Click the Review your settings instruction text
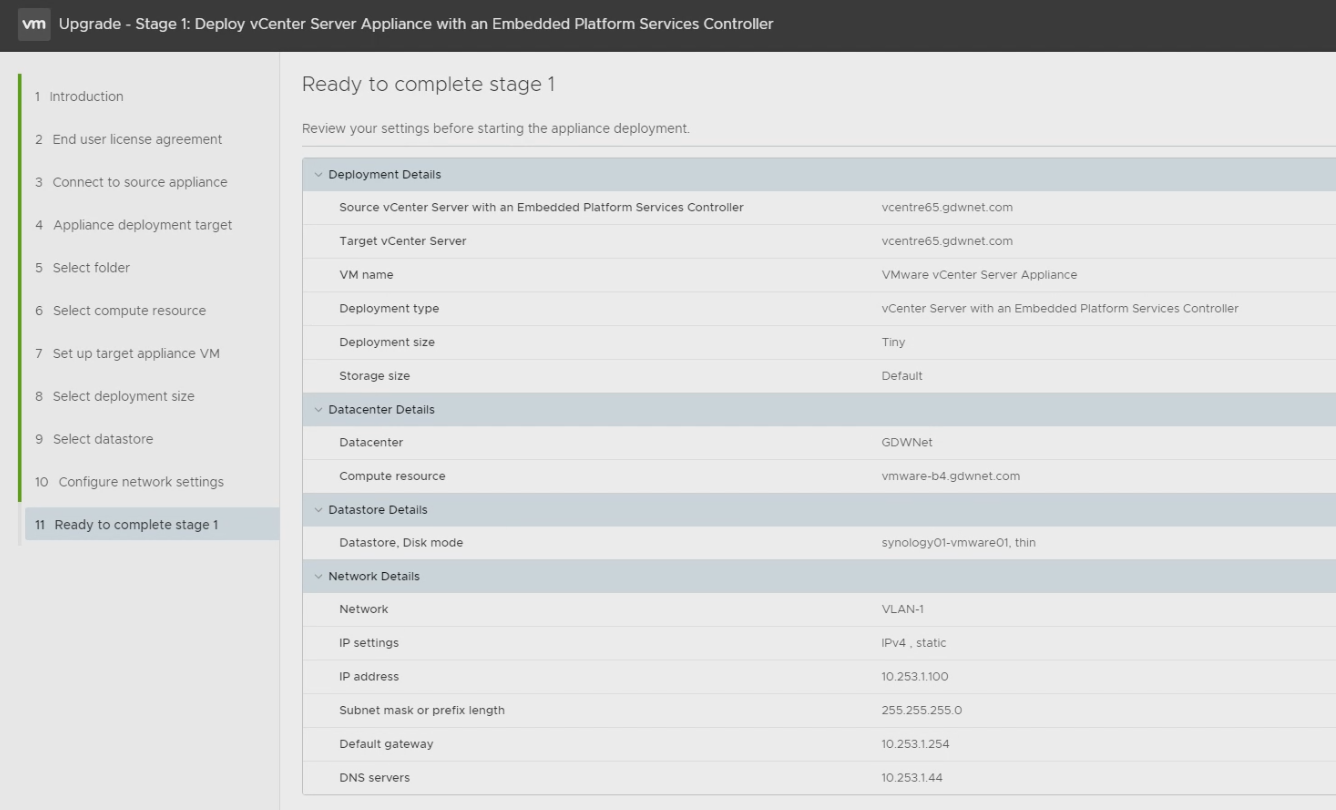 [x=496, y=129]
